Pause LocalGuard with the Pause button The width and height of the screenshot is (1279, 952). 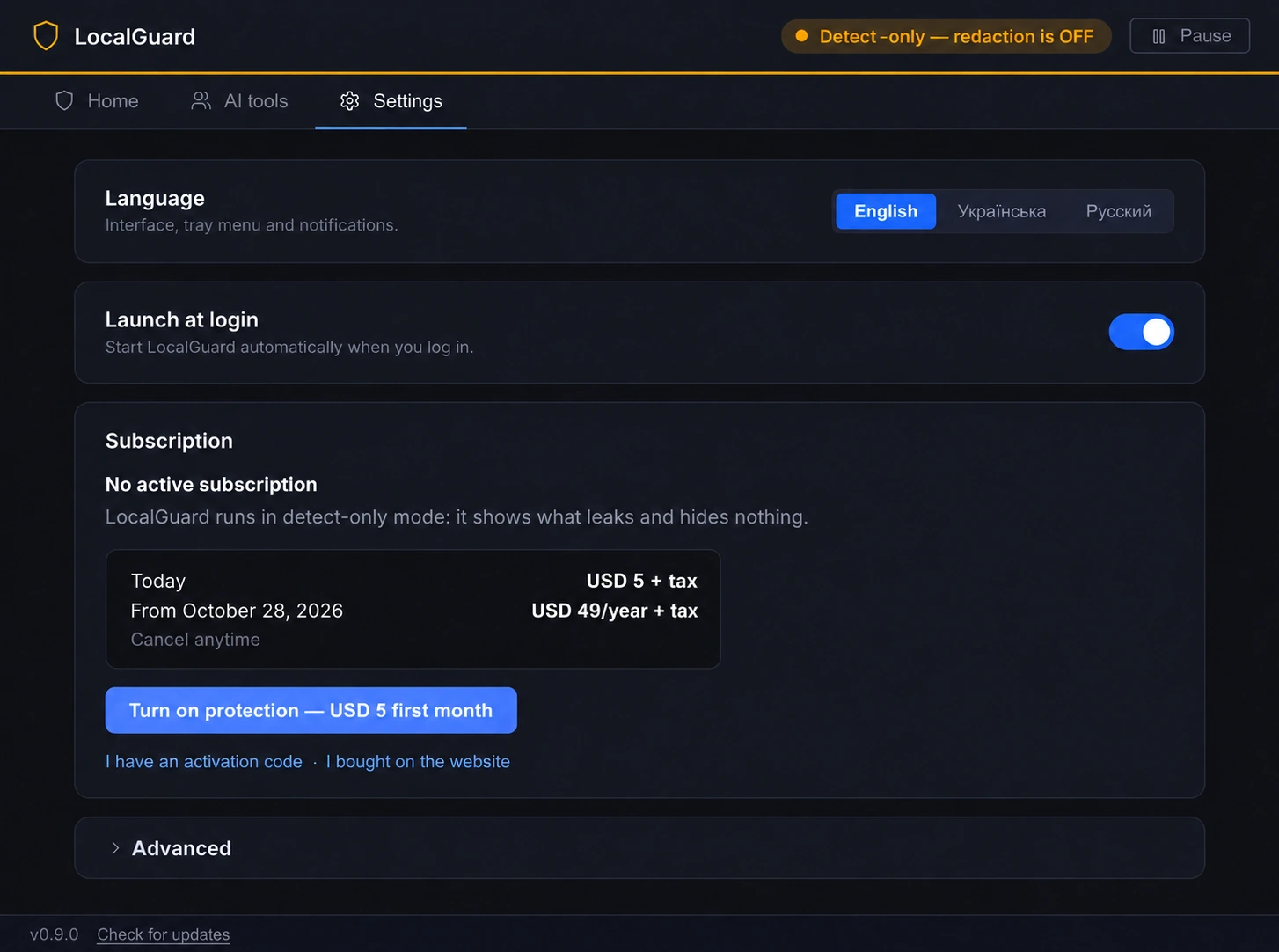pos(1189,36)
